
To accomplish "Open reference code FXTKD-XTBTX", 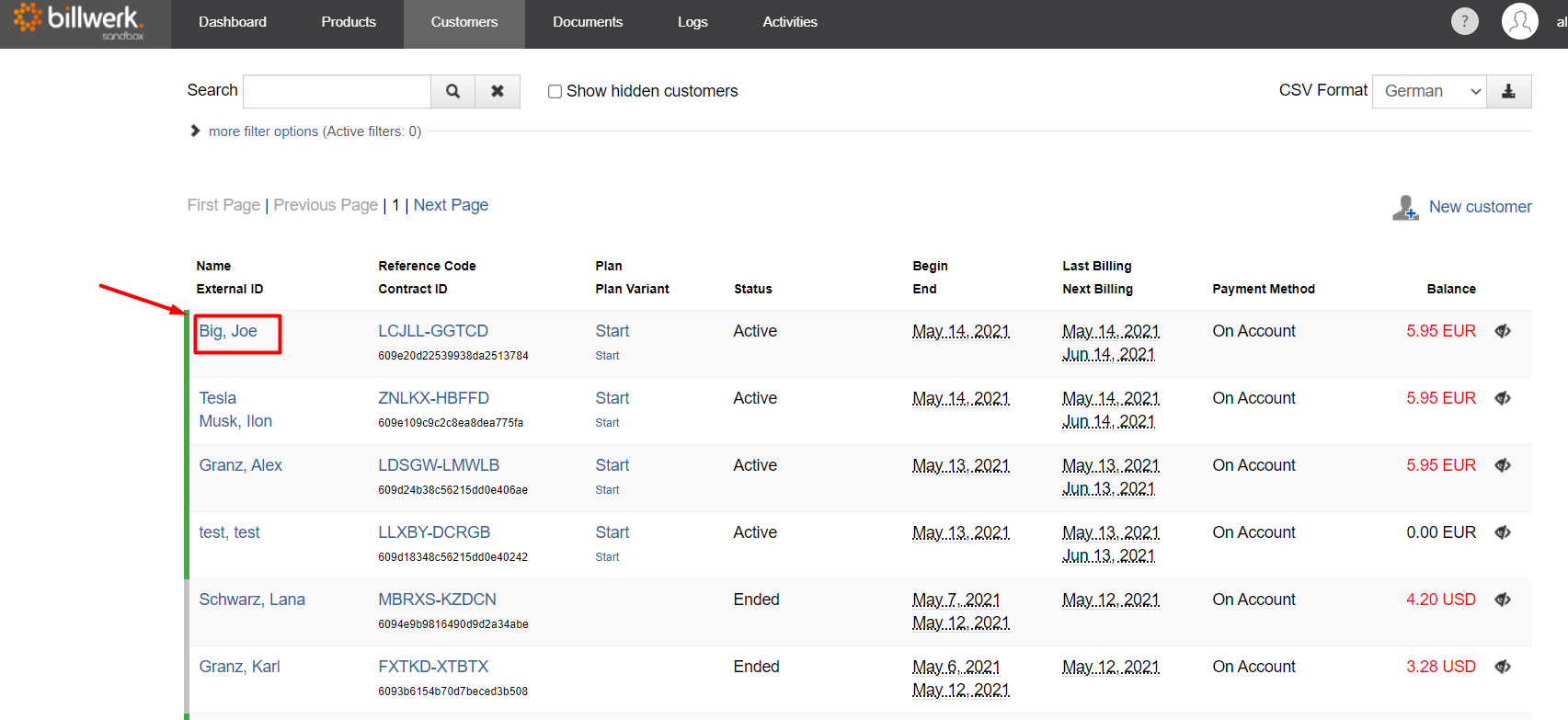I will point(433,667).
